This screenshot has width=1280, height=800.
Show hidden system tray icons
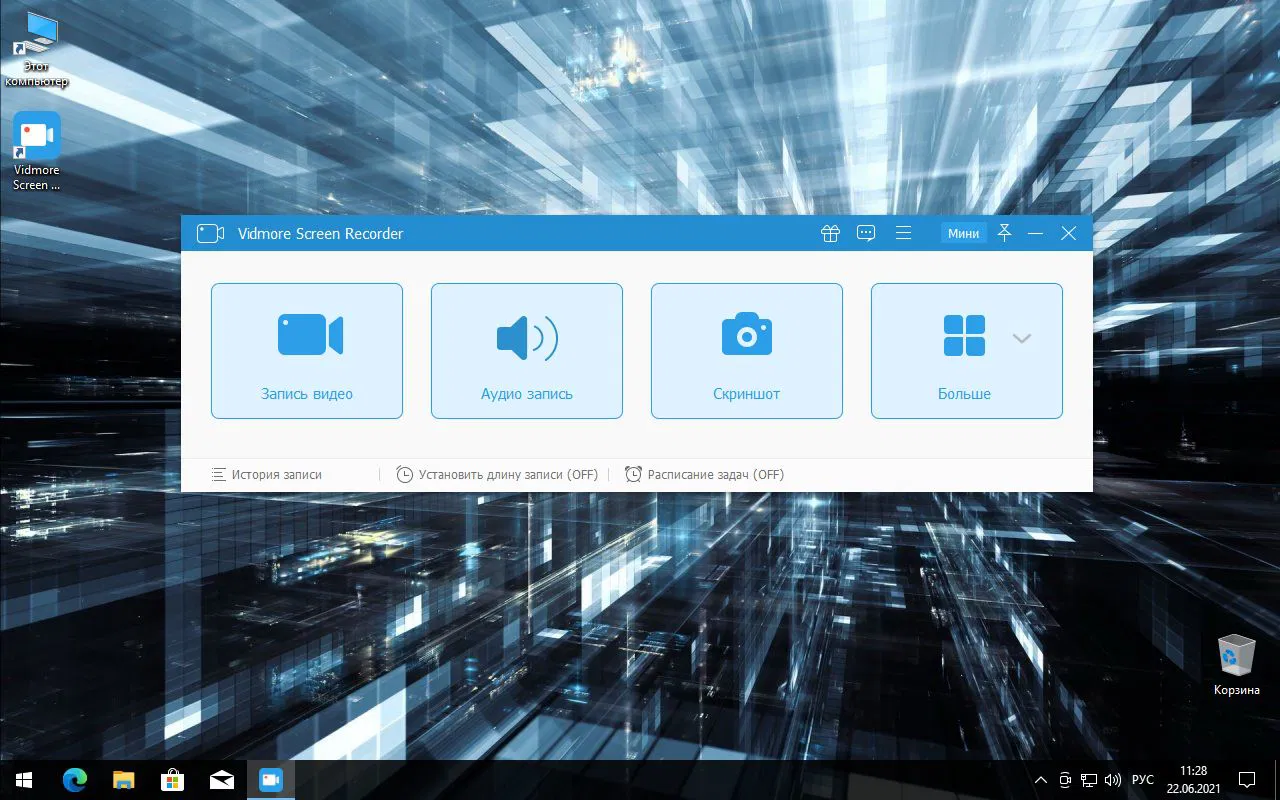[x=1041, y=780]
